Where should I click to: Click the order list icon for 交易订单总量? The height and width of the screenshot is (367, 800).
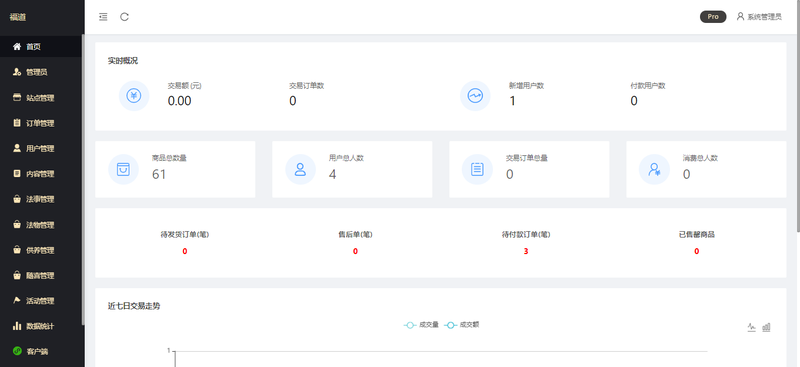[477, 169]
